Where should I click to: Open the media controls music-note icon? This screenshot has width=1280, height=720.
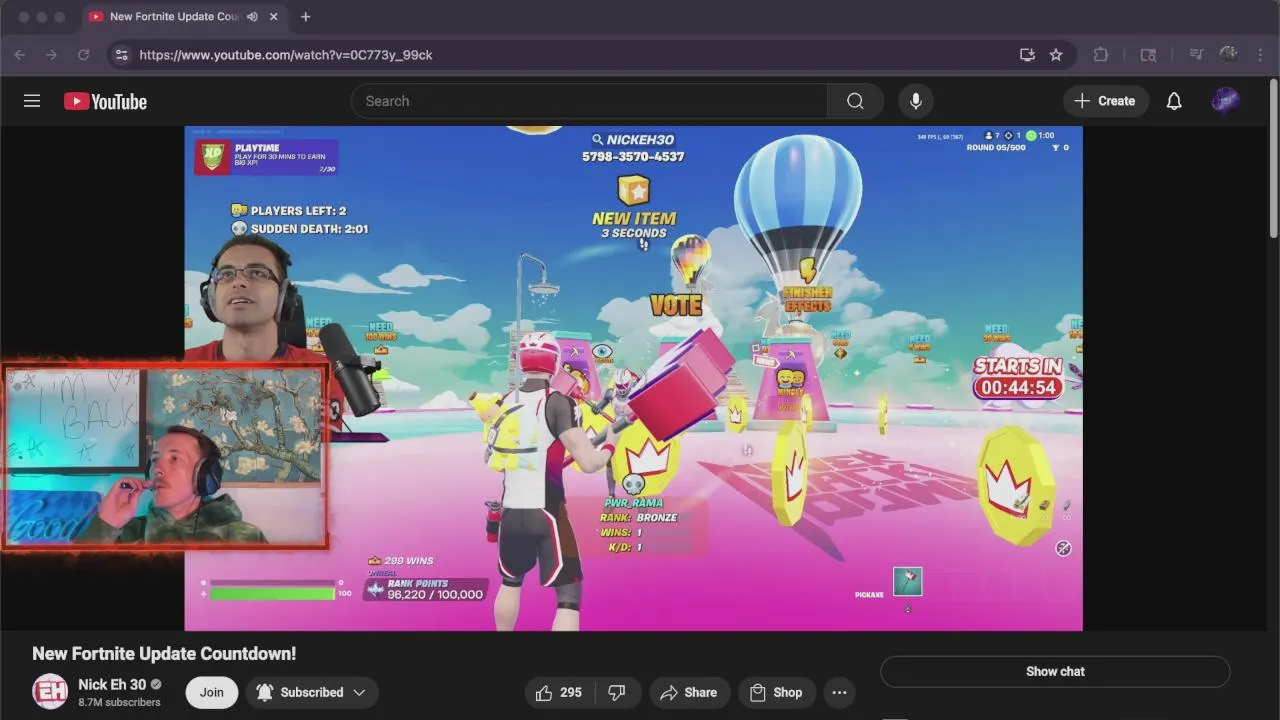coord(1195,55)
